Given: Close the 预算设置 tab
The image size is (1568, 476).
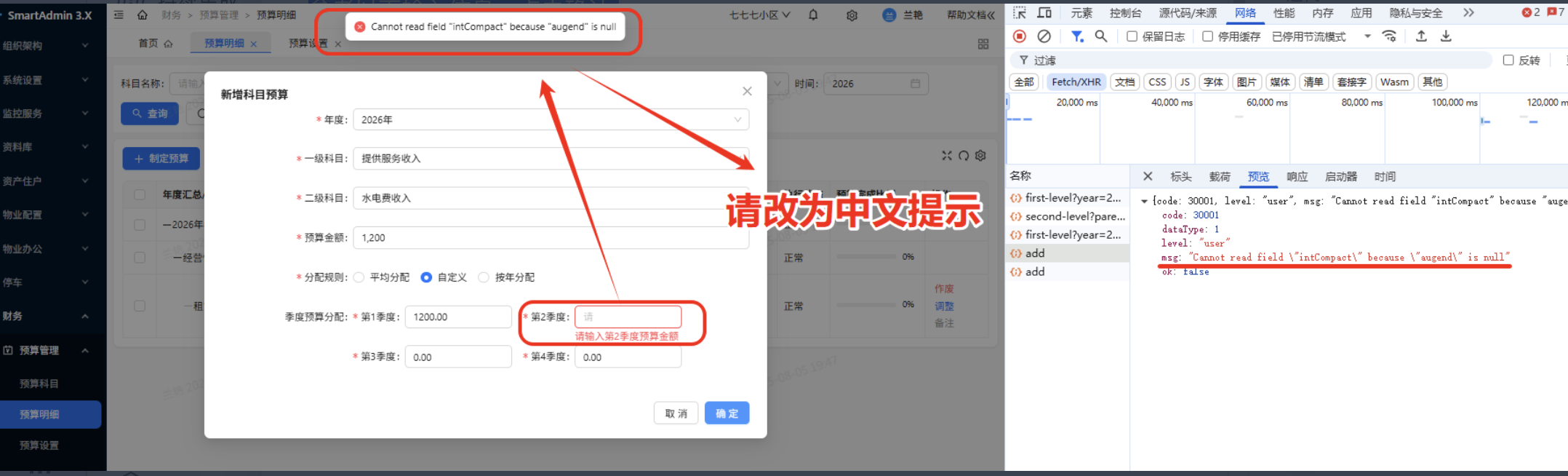Looking at the screenshot, I should 337,44.
